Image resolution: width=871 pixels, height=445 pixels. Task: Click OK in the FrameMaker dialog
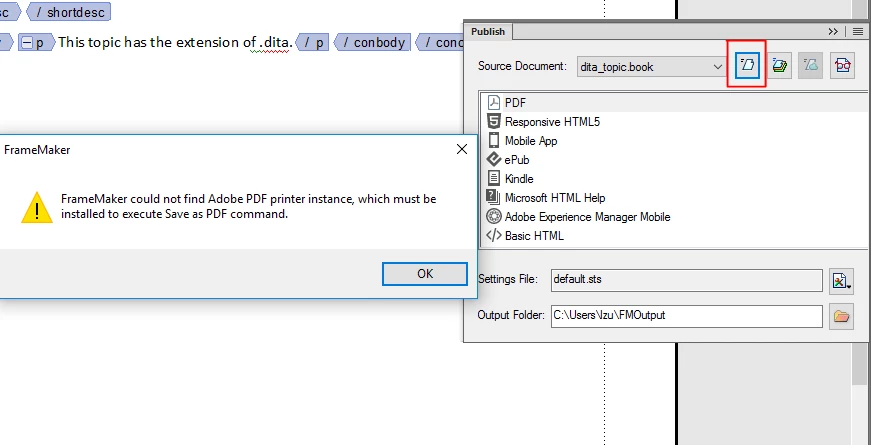[425, 274]
